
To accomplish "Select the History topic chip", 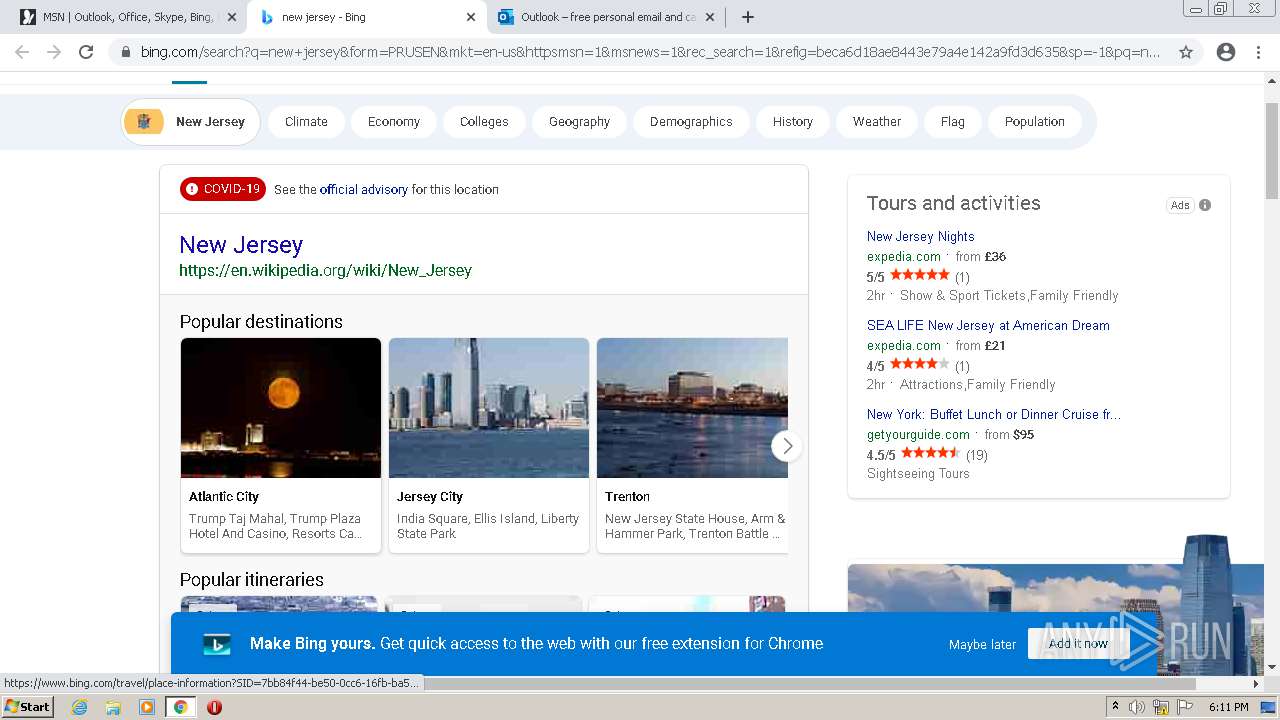I will (x=793, y=122).
